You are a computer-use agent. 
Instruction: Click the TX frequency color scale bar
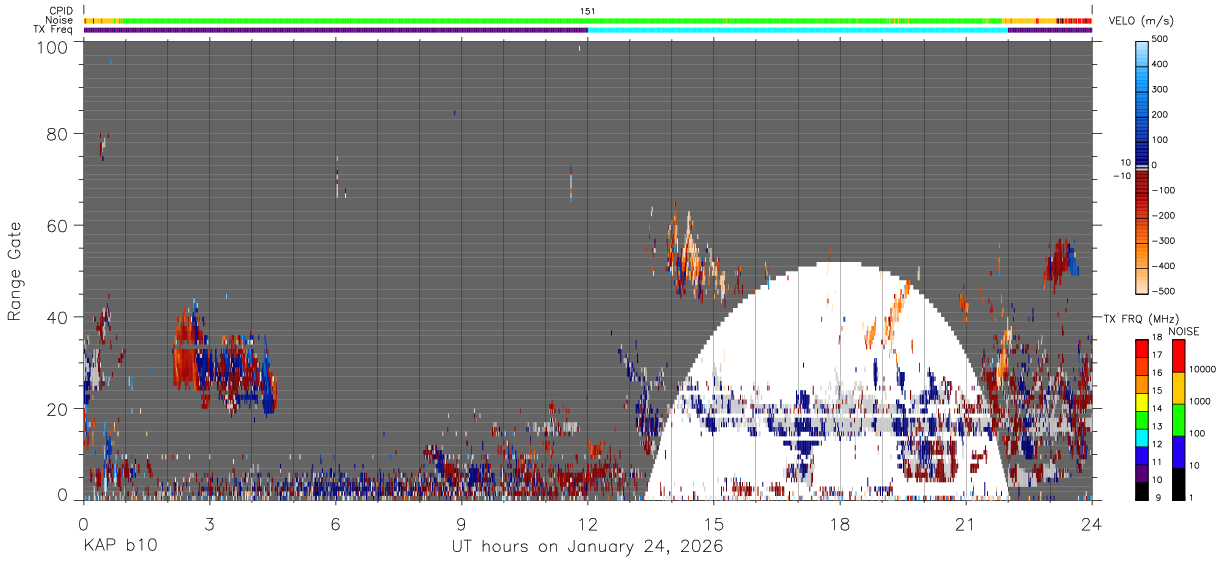(x=1142, y=419)
